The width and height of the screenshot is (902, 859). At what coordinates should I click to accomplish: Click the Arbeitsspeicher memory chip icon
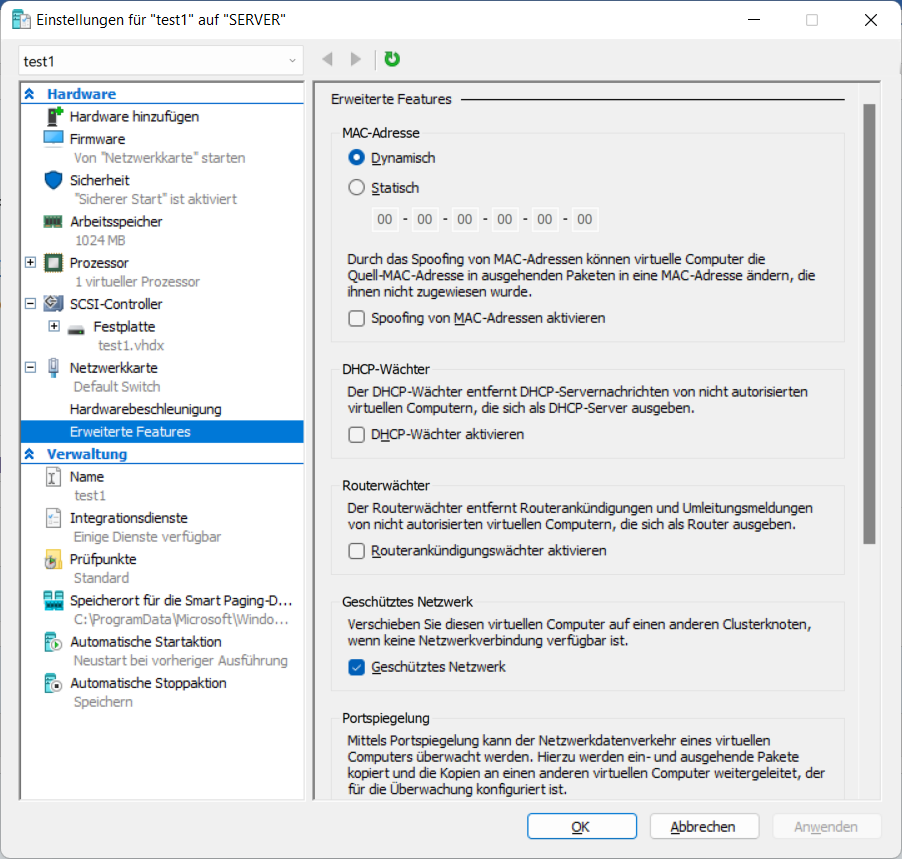53,222
